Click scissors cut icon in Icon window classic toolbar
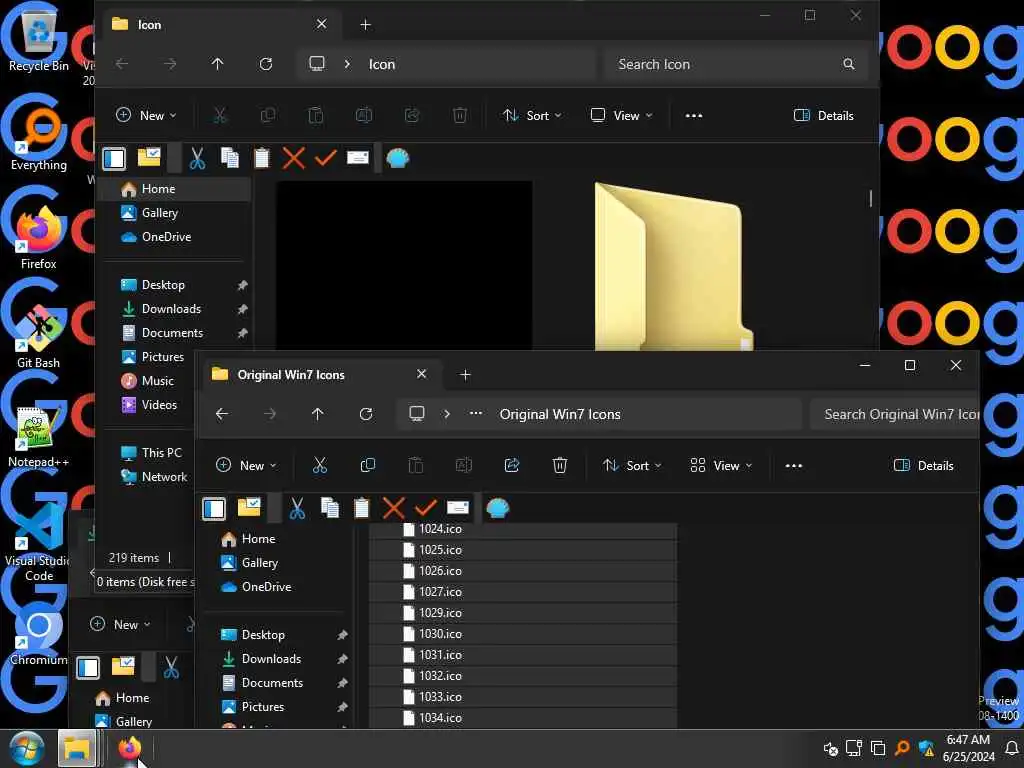 (x=197, y=158)
